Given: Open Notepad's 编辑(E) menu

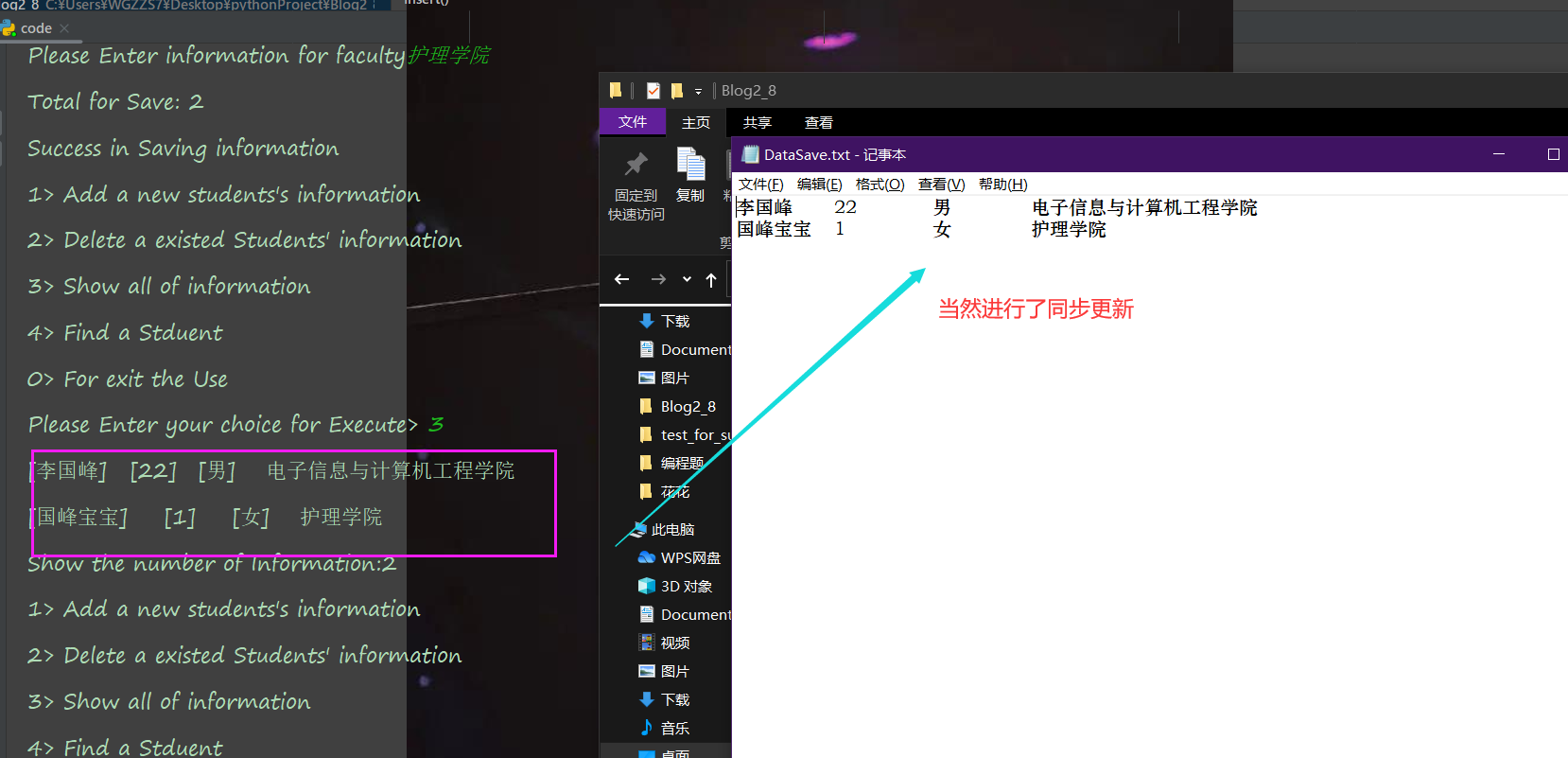Looking at the screenshot, I should (820, 185).
